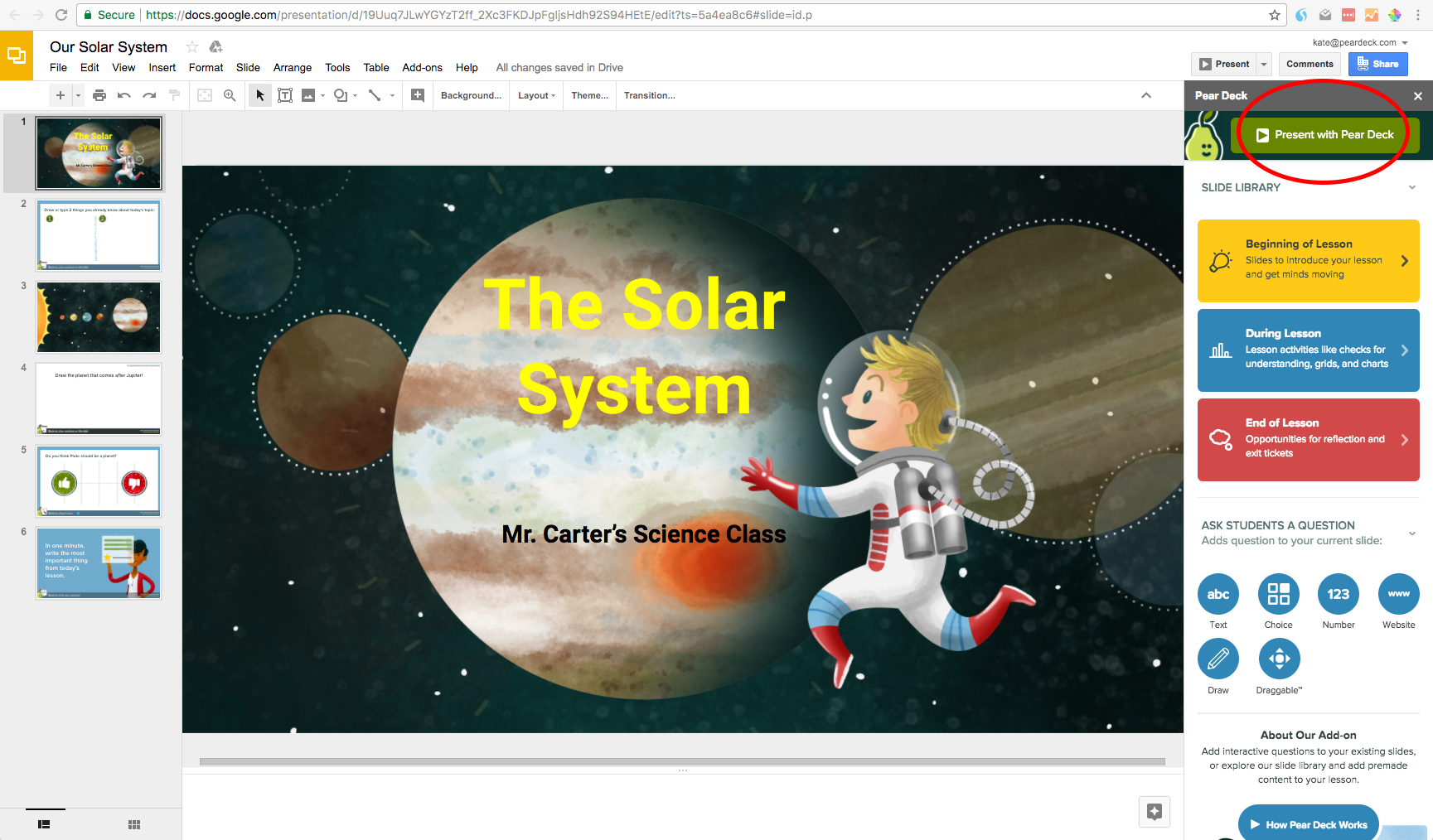Image resolution: width=1433 pixels, height=840 pixels.
Task: Click the Explore button at bottom right
Action: [x=1155, y=812]
